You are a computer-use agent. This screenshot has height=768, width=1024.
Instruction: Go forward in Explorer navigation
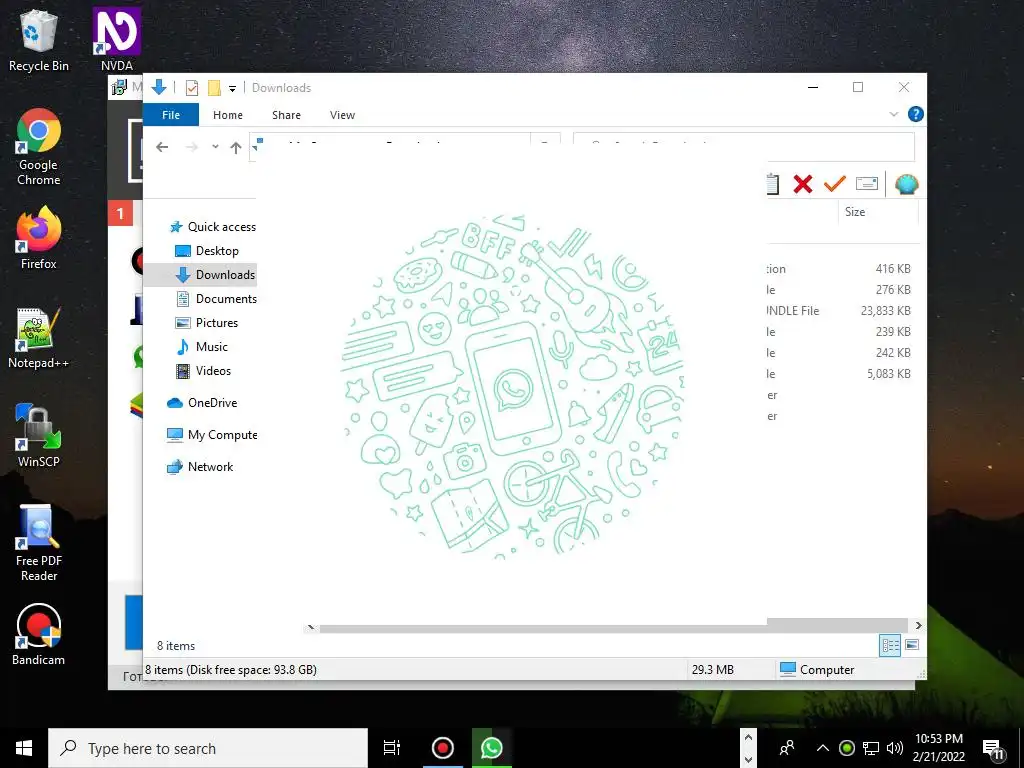click(x=191, y=148)
